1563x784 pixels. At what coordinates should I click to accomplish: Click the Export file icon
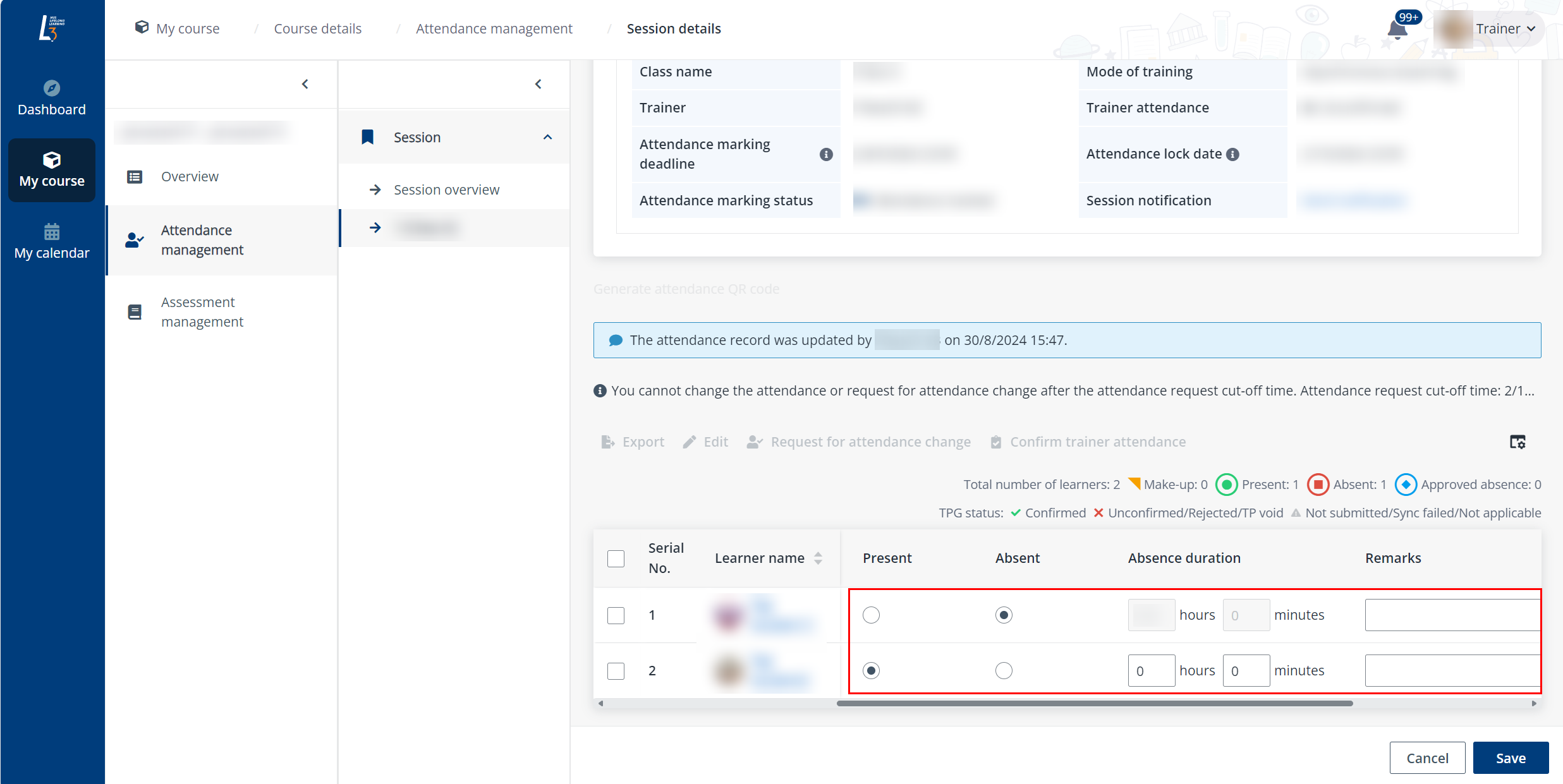tap(608, 442)
